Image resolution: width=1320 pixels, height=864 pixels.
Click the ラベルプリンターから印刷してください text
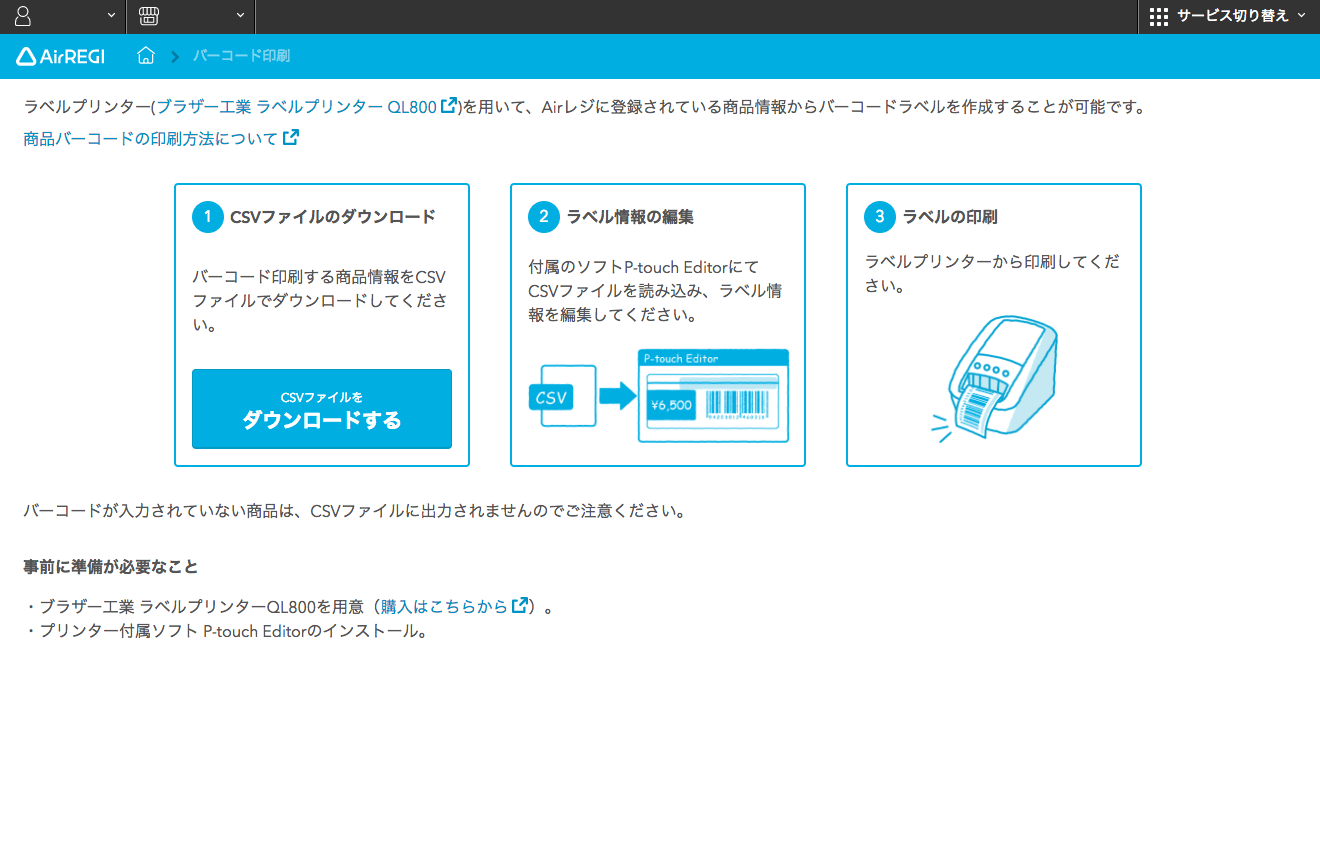coord(992,273)
